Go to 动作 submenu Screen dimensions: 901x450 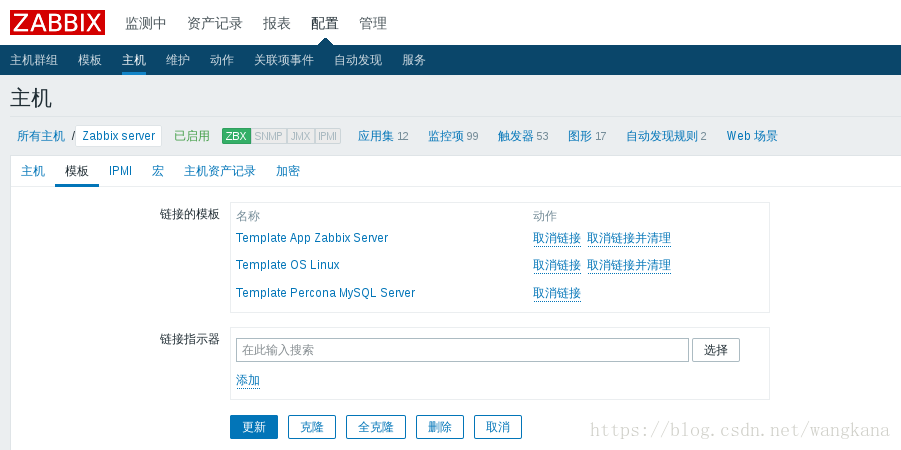[222, 60]
